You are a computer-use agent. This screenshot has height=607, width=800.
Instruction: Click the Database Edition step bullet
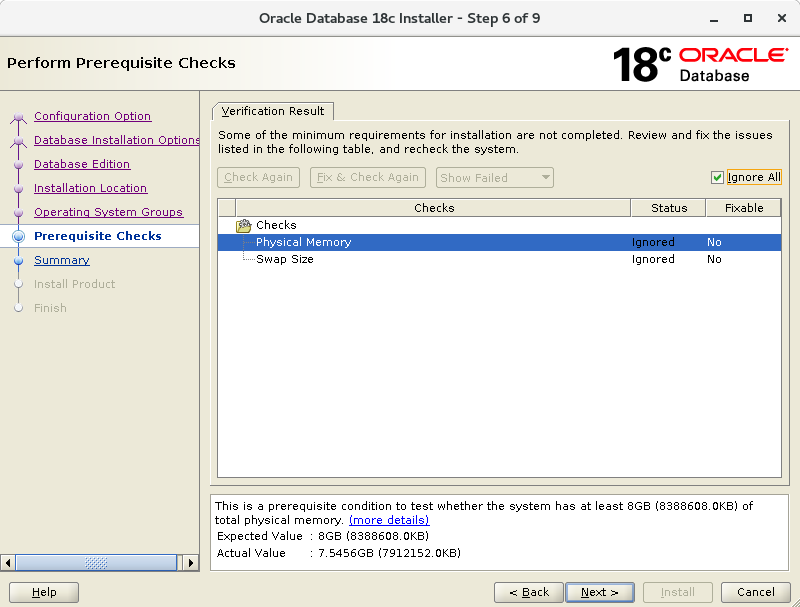tap(19, 165)
